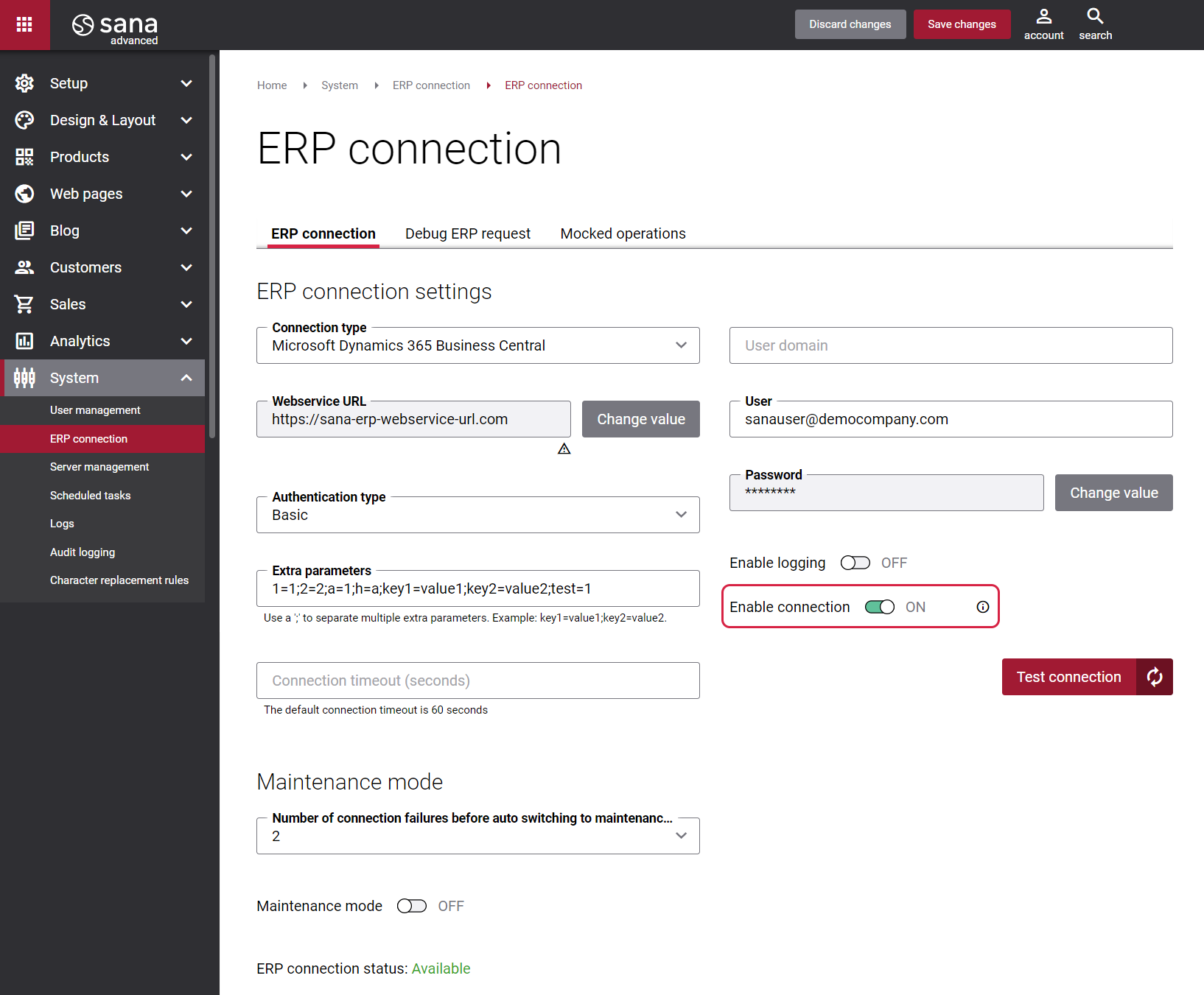Screen dimensions: 1204x995
Task: Click the sidebar vertical scrollbar
Action: pos(212,247)
